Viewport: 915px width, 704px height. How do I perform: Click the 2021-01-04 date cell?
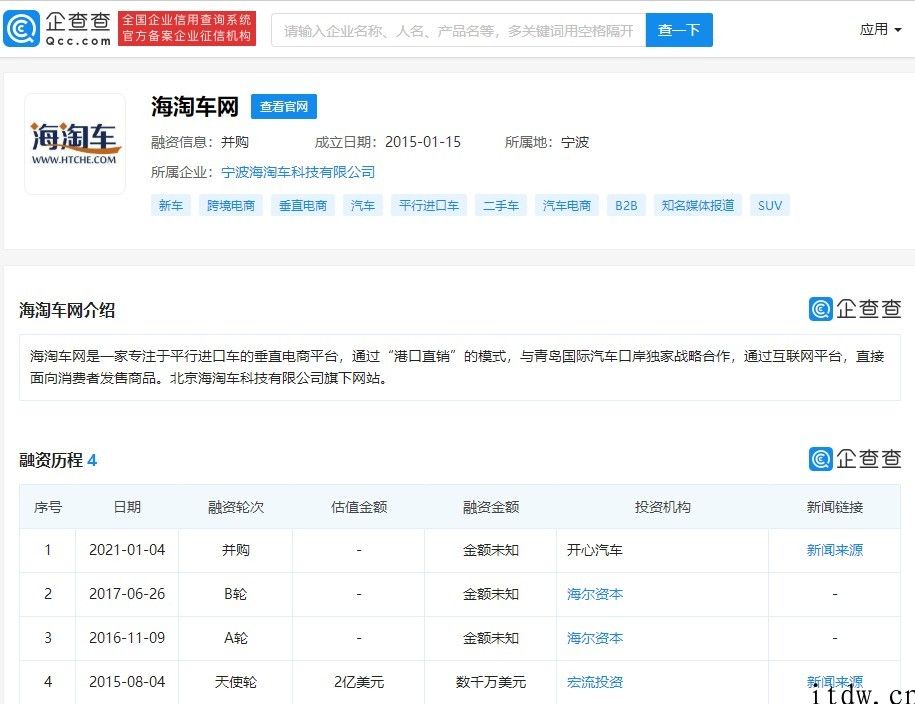(127, 550)
